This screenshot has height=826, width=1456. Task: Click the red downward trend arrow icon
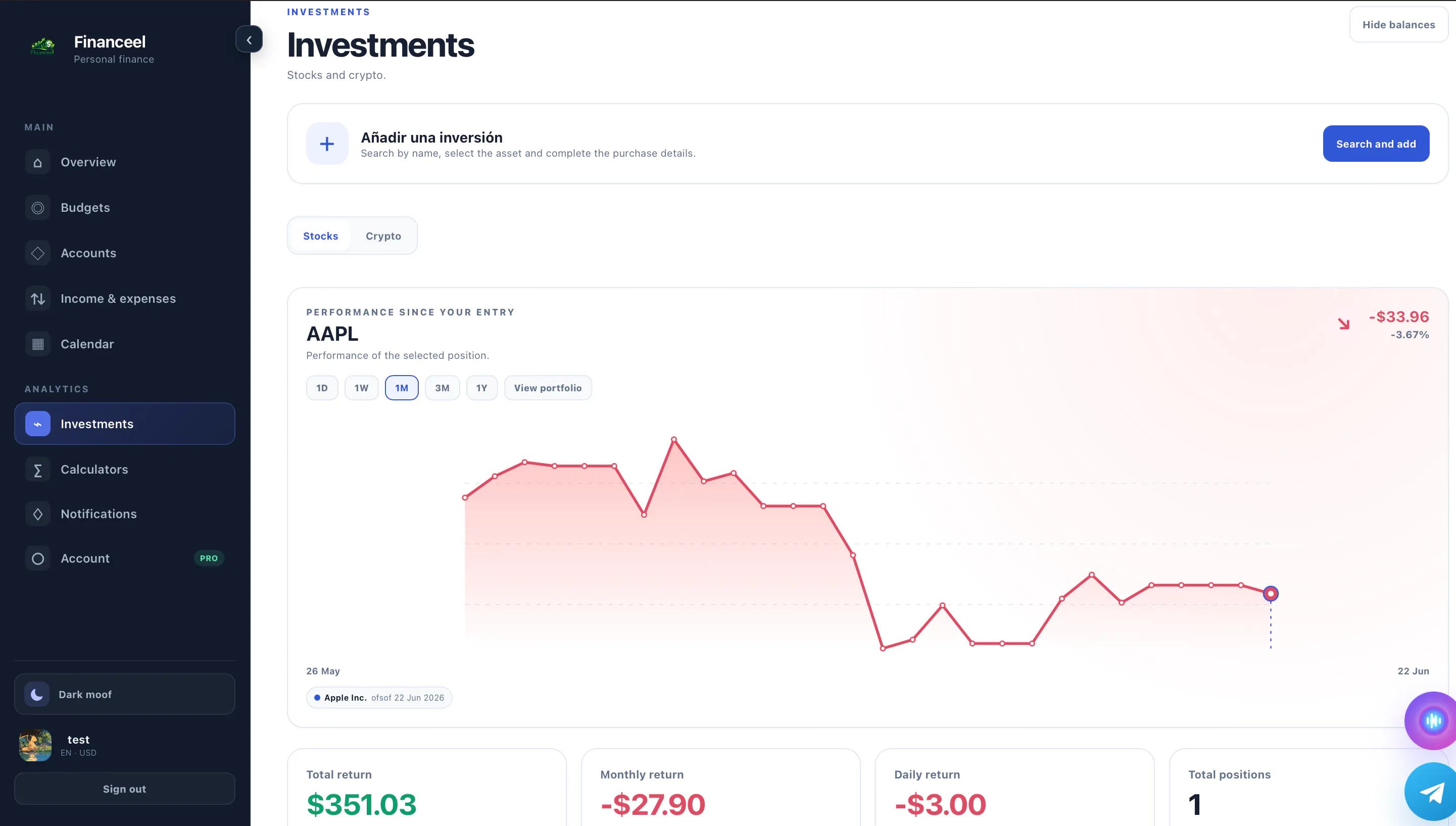click(1344, 324)
